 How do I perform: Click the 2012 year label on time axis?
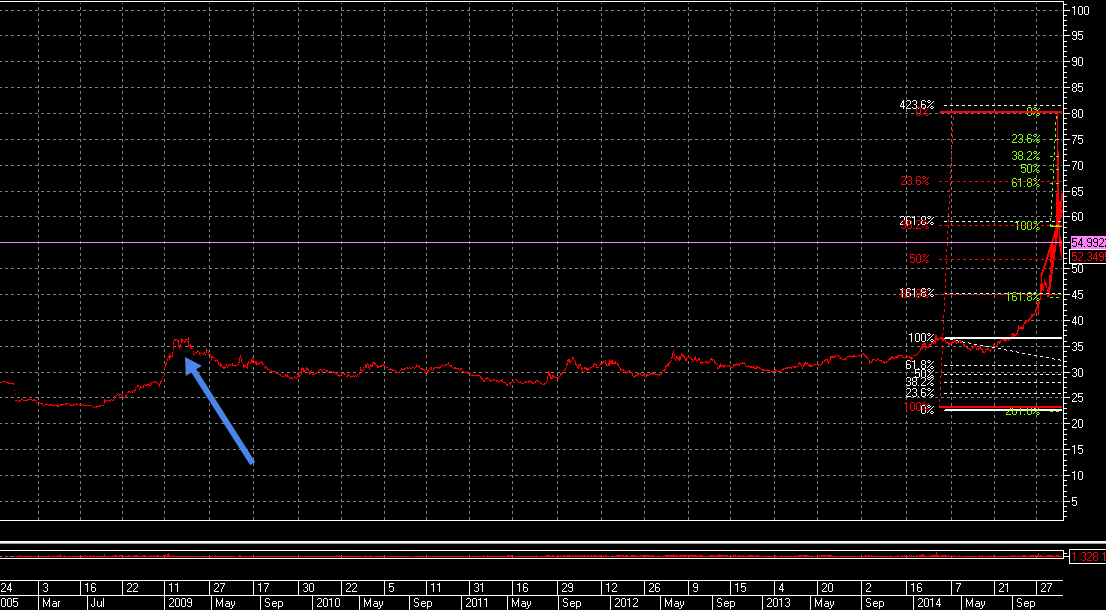click(x=626, y=604)
